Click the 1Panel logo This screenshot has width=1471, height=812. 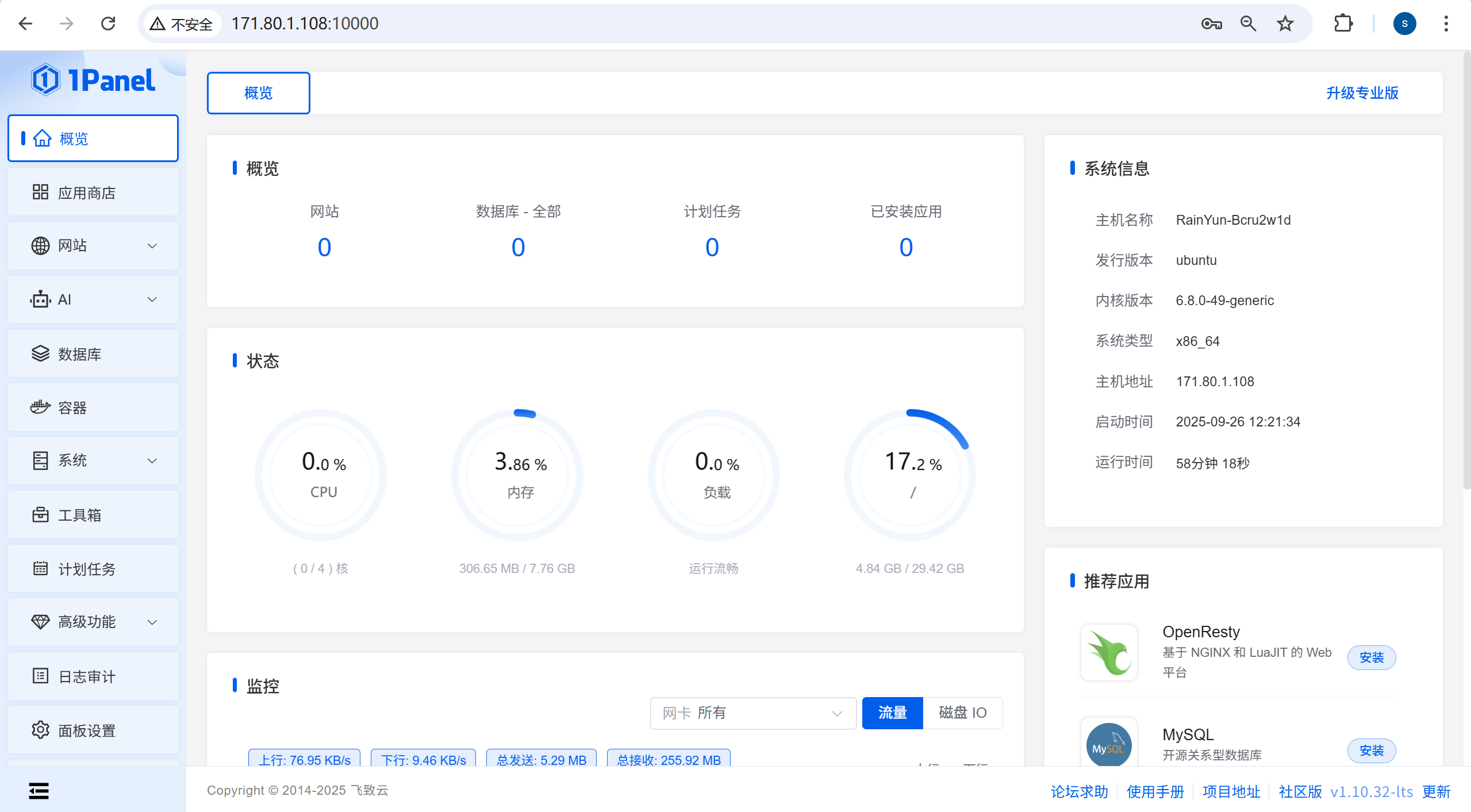(93, 80)
